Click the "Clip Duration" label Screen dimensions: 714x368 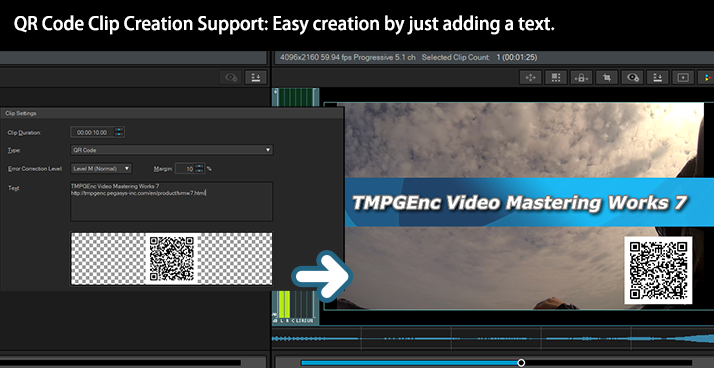(x=25, y=133)
